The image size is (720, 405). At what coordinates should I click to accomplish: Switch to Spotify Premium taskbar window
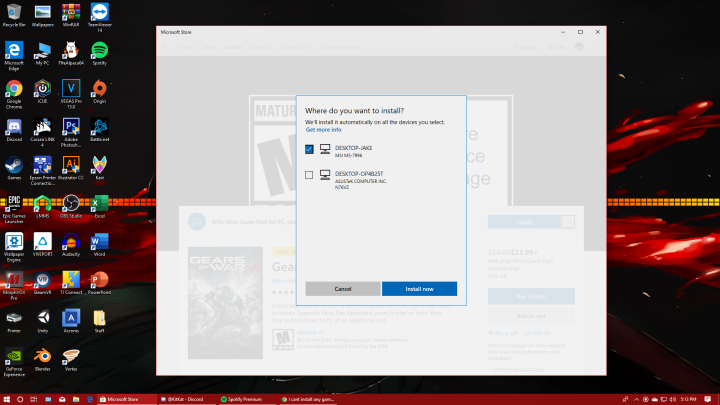(x=241, y=399)
